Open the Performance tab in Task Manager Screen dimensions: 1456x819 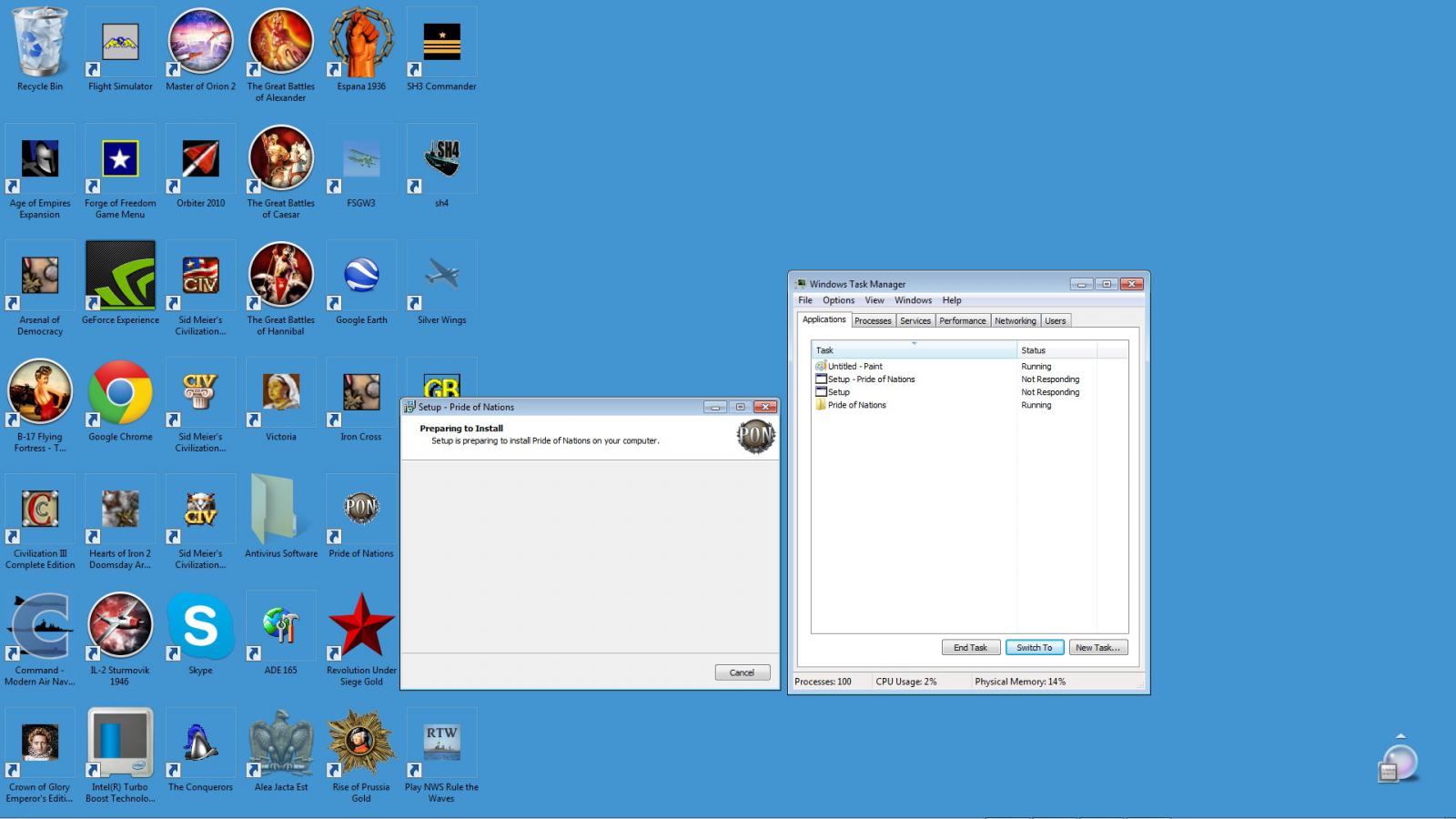coord(962,320)
